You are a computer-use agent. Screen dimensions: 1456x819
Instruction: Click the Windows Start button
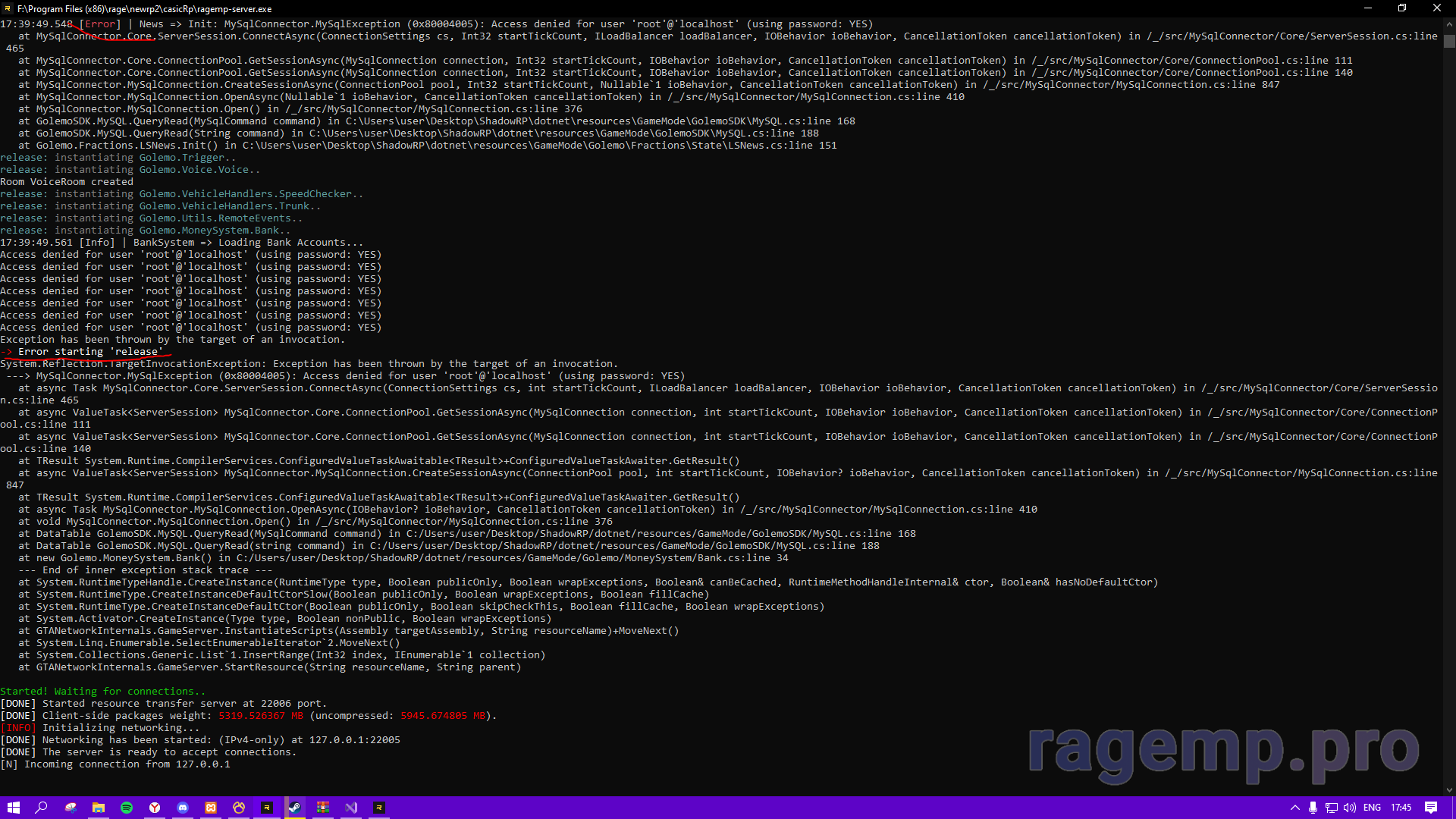pyautogui.click(x=14, y=808)
